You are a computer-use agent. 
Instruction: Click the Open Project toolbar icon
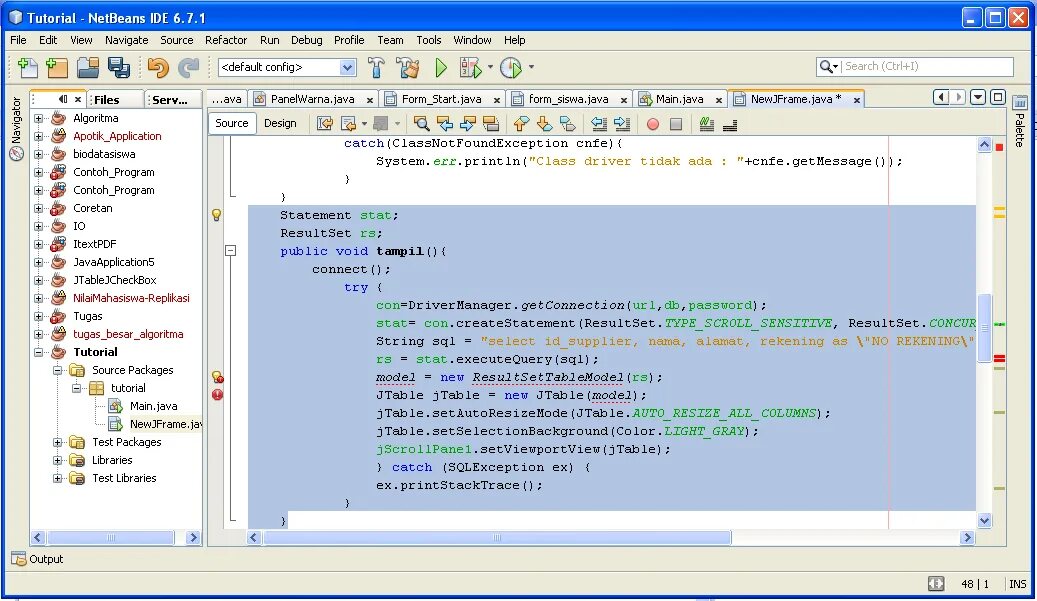88,67
